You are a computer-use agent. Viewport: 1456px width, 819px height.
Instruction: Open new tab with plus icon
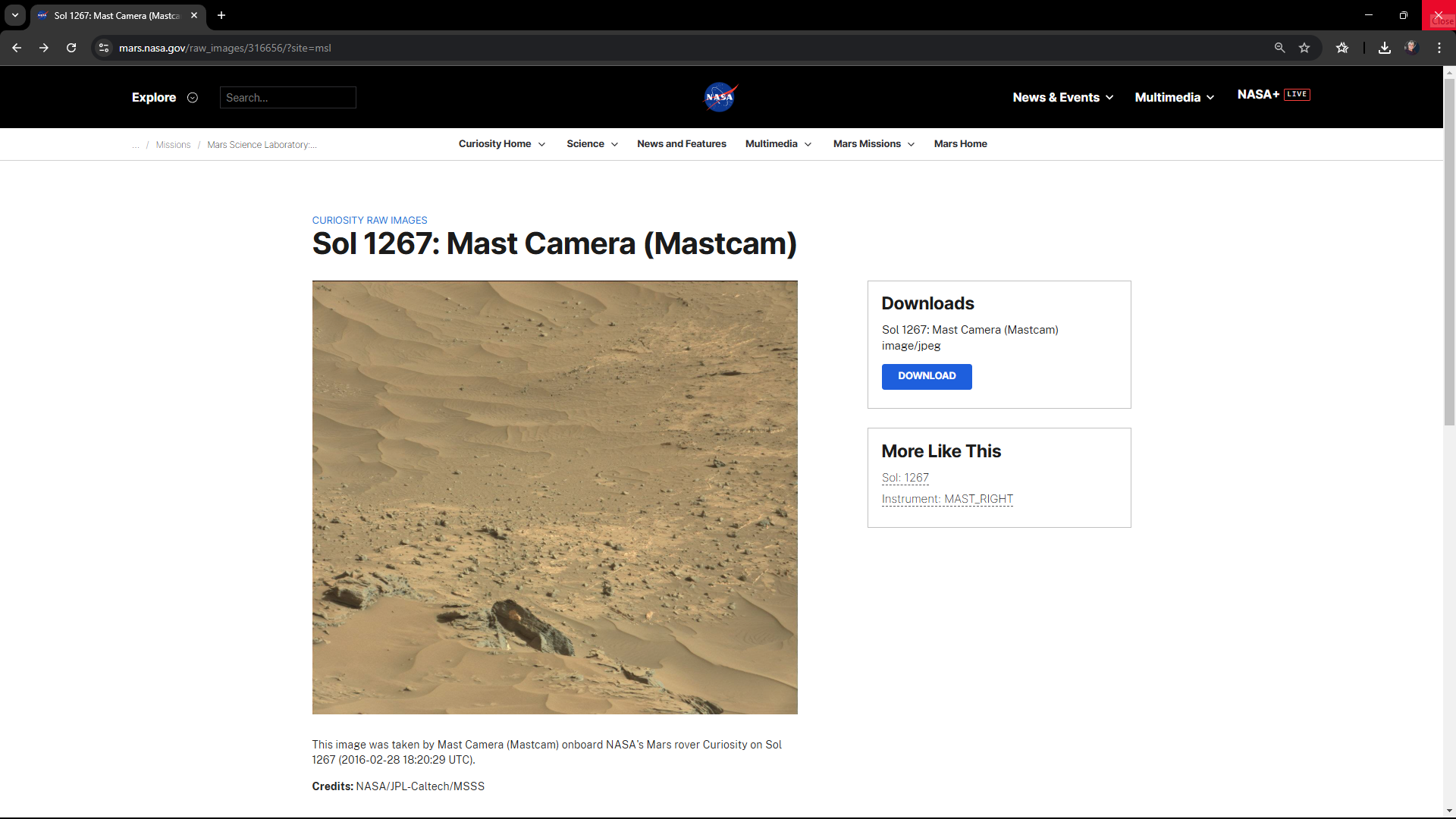tap(221, 15)
